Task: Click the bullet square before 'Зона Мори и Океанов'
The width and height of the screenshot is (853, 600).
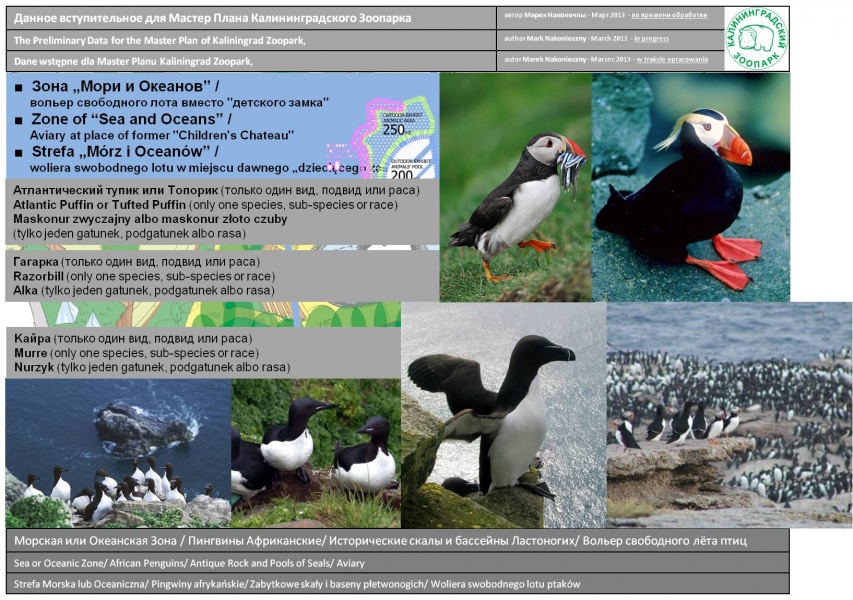Action: point(18,88)
